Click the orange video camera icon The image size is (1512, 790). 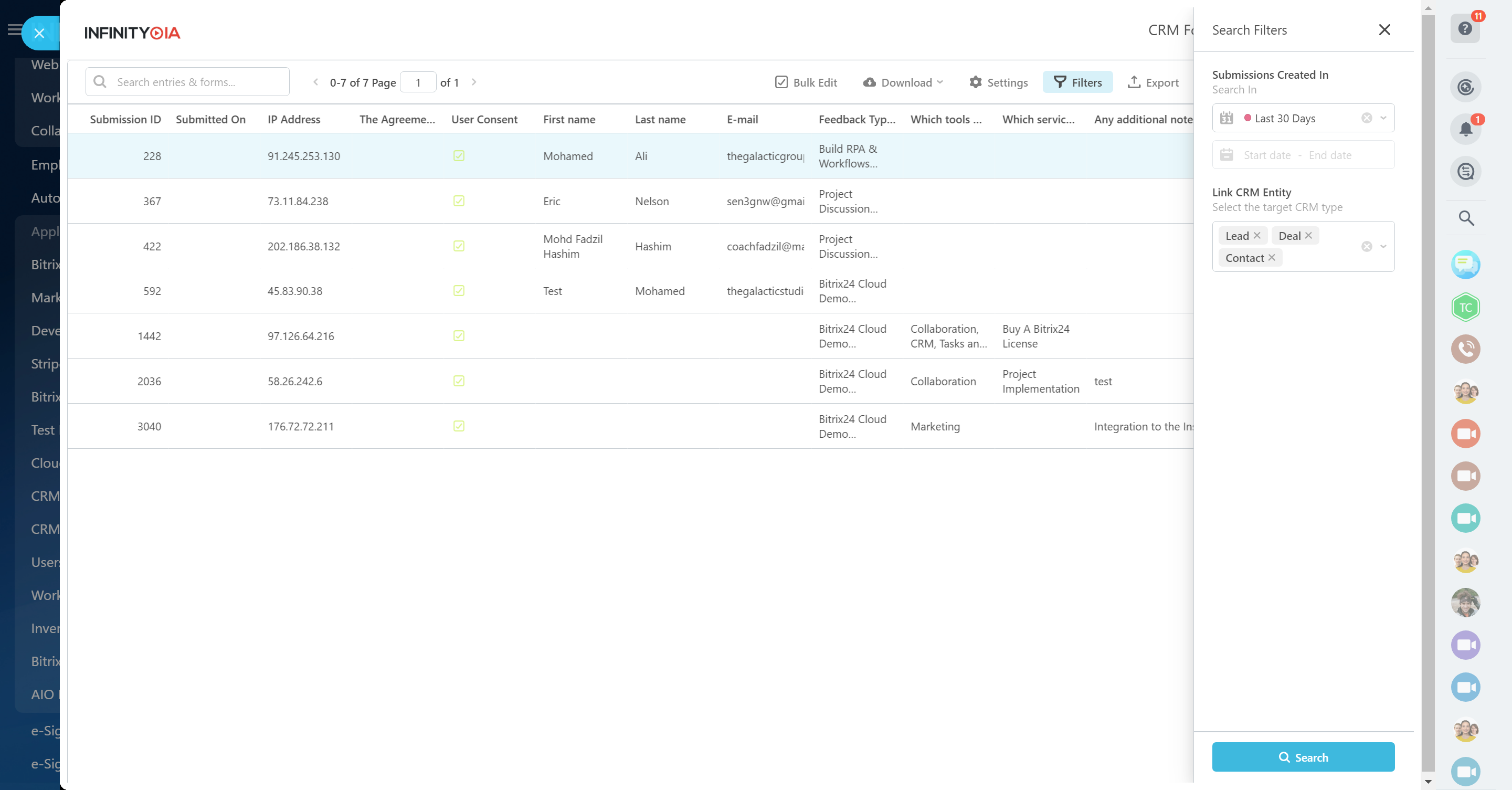pos(1465,434)
